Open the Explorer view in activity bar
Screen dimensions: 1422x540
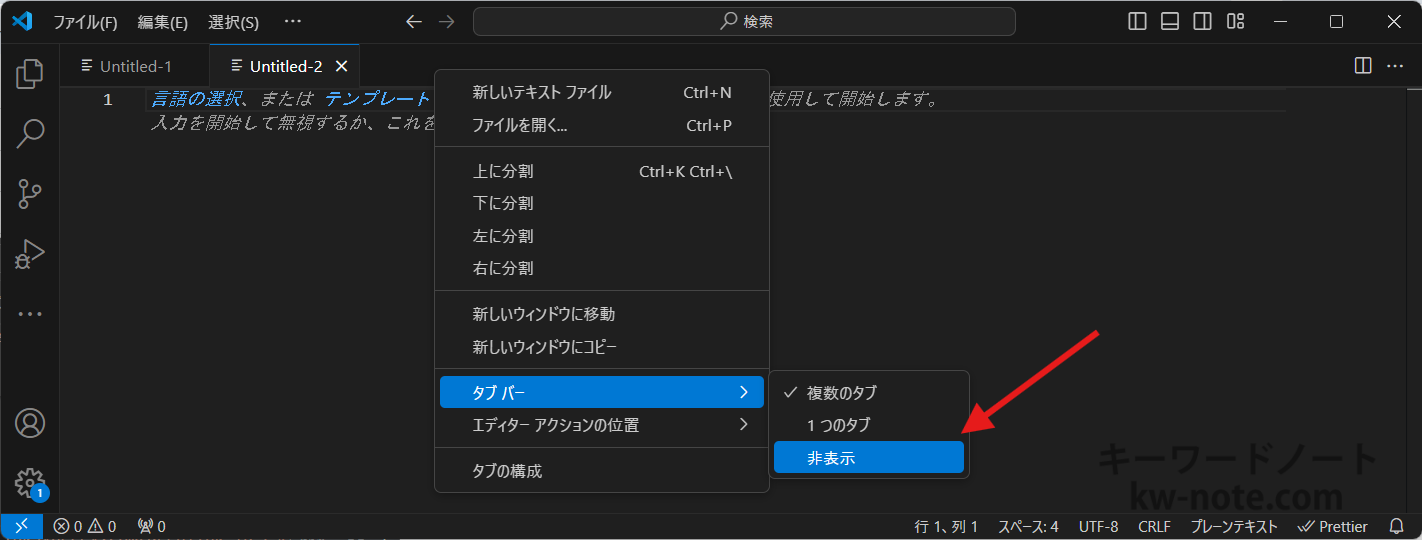pos(30,73)
